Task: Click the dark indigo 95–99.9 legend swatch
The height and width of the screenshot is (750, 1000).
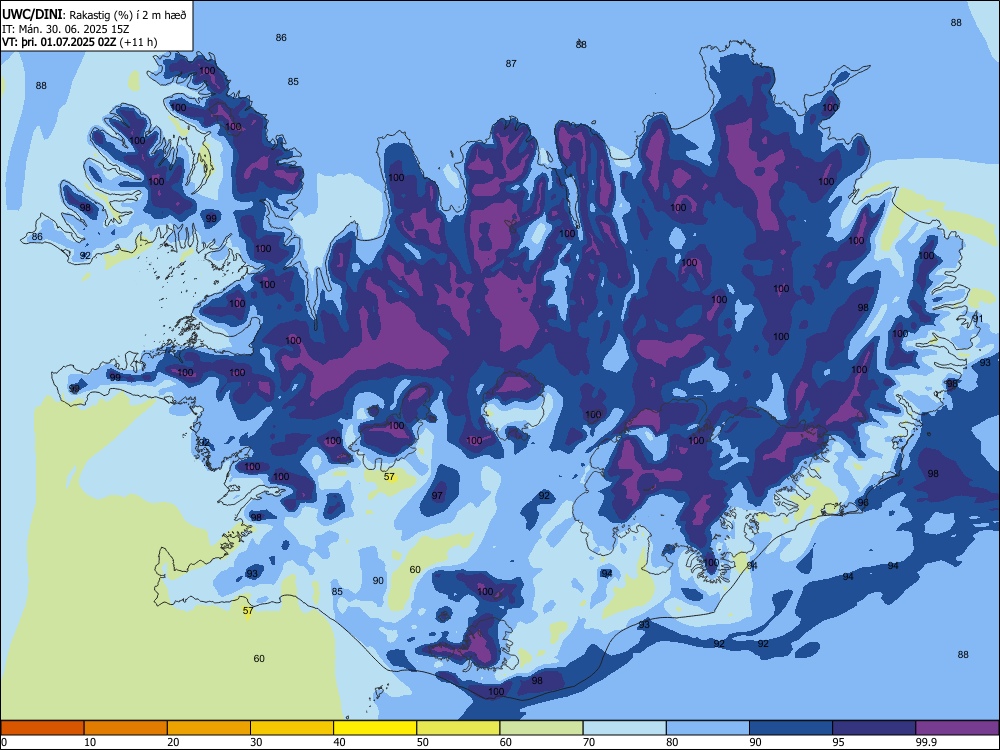Action: coord(874,728)
